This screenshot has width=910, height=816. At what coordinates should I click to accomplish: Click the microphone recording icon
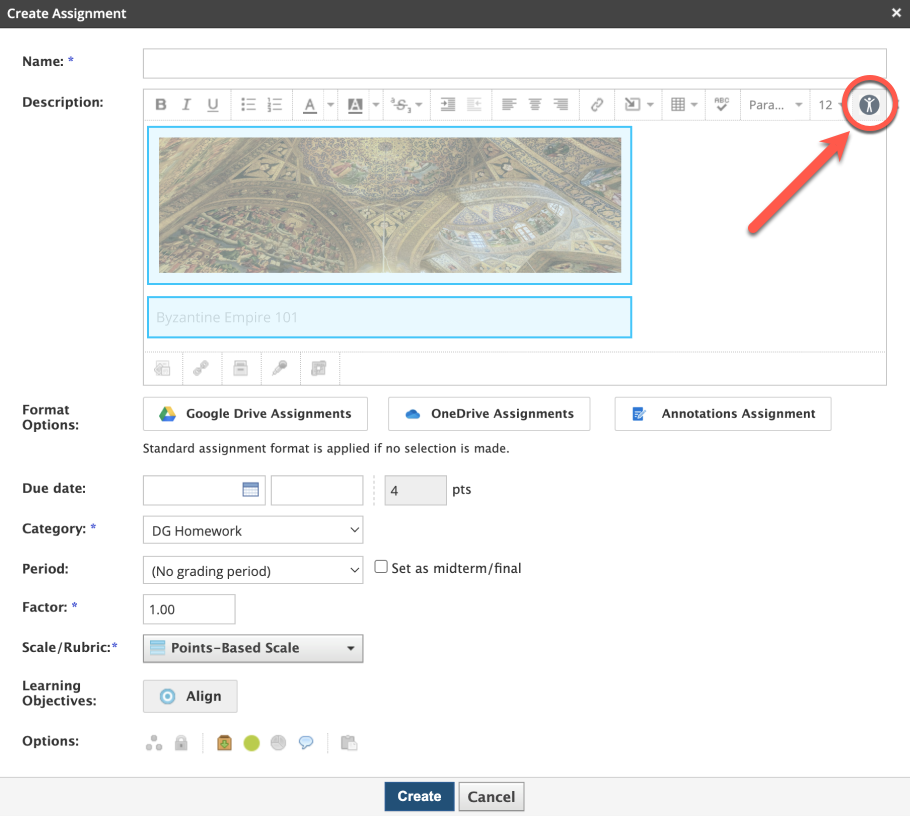[280, 368]
